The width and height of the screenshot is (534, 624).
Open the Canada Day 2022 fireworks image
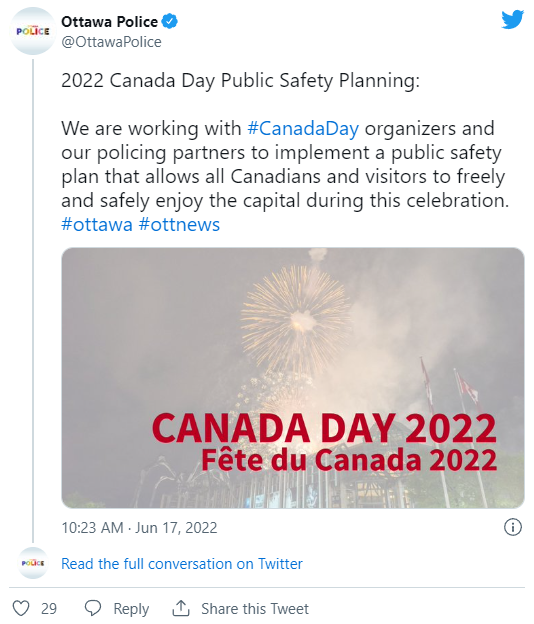coord(293,378)
